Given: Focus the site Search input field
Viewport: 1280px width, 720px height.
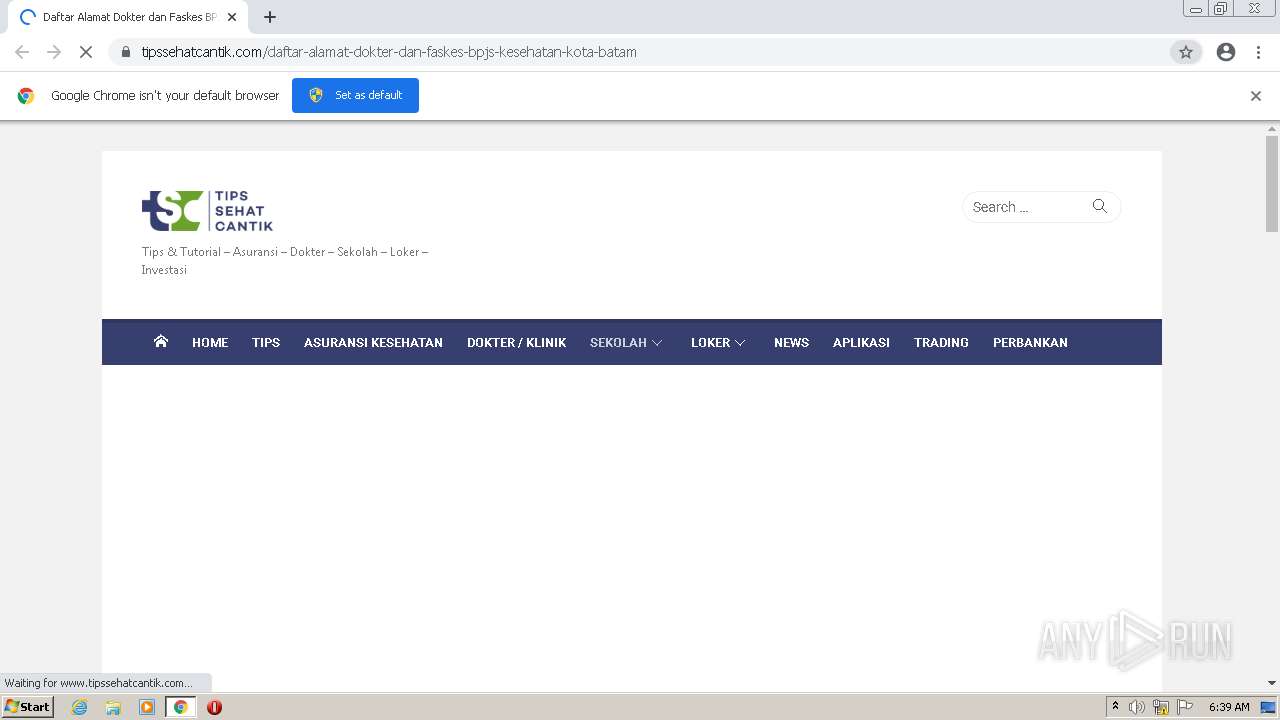Looking at the screenshot, I should click(1028, 207).
